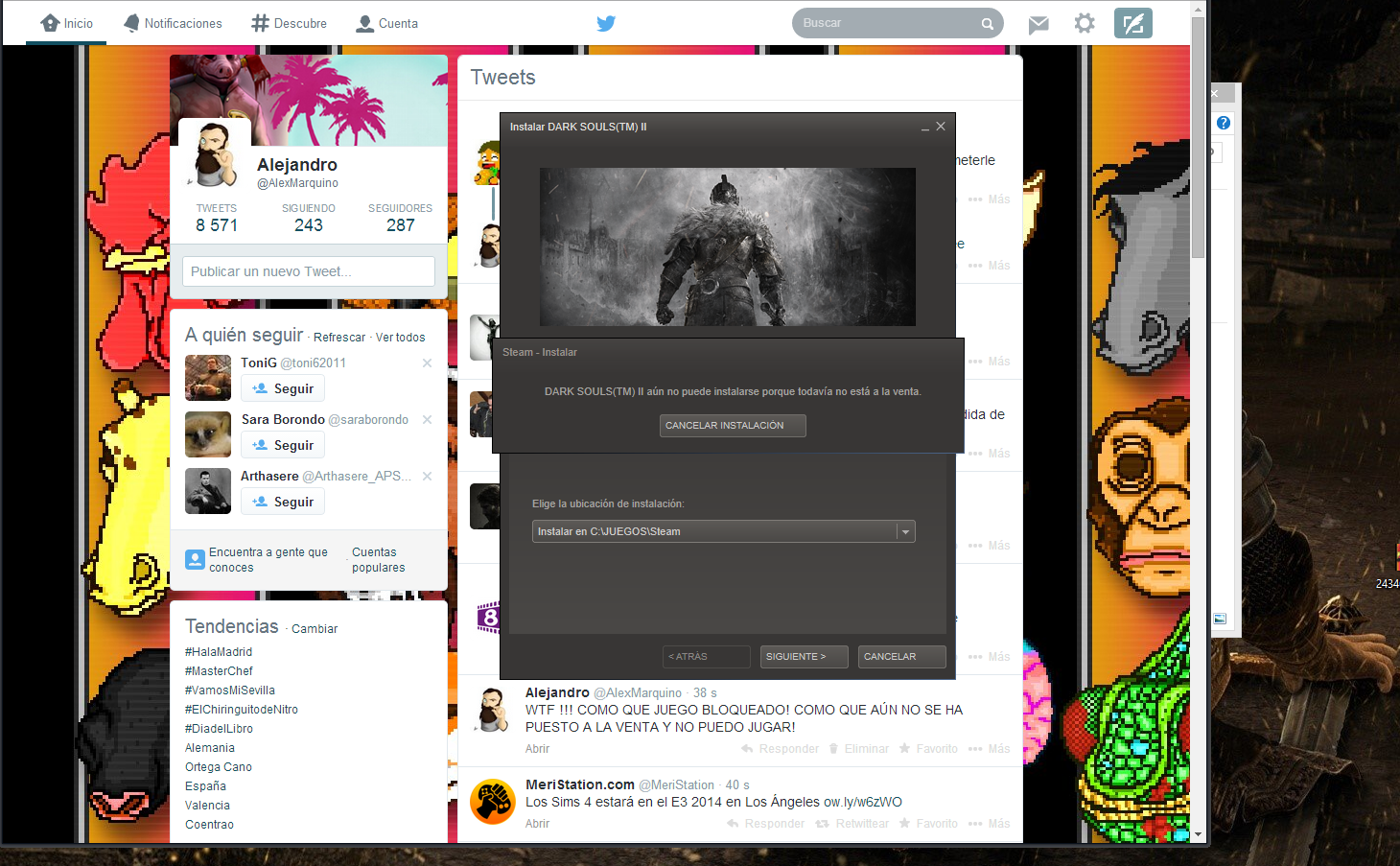Dismiss ToniG suggestion with X
This screenshot has height=866, width=1400.
428,363
